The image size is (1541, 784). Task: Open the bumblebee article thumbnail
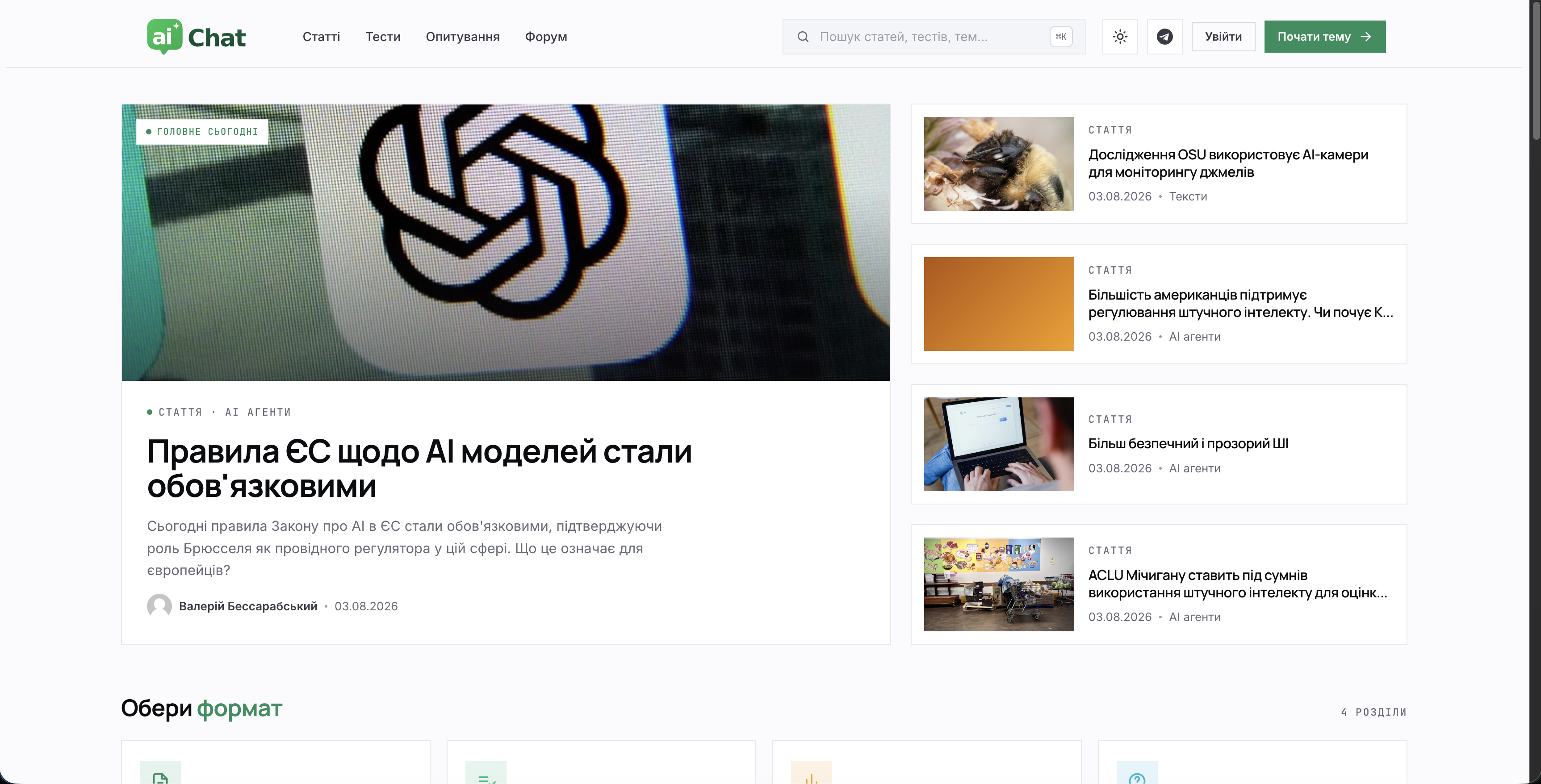click(998, 164)
